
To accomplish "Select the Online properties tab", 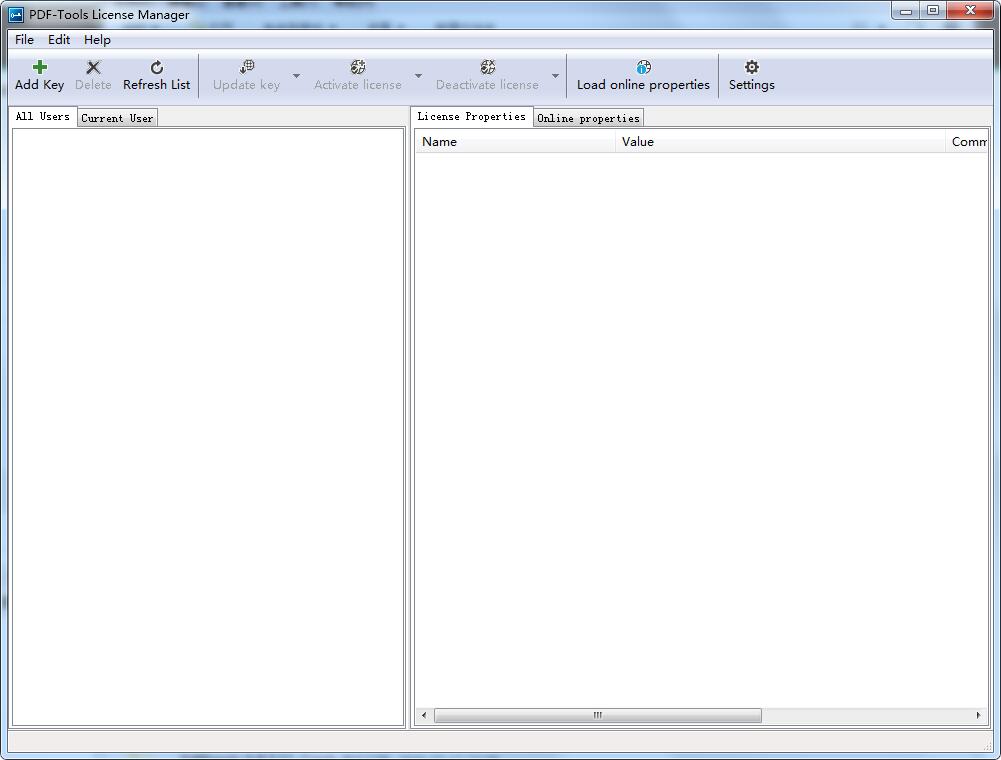I will [x=588, y=118].
